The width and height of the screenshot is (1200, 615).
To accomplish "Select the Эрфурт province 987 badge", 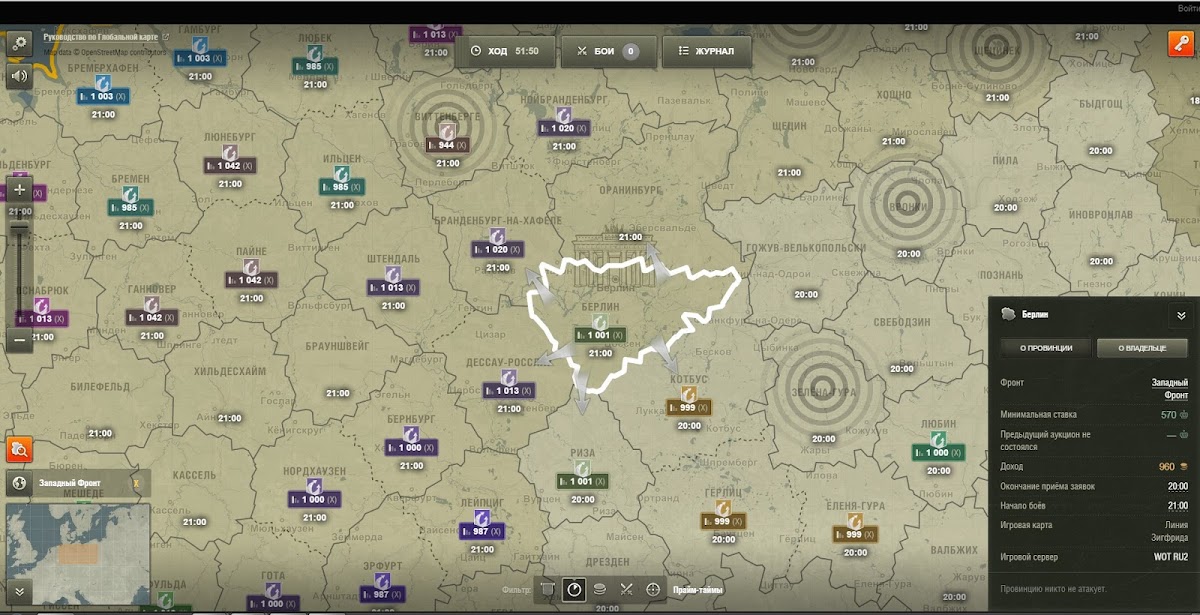I will (x=382, y=594).
